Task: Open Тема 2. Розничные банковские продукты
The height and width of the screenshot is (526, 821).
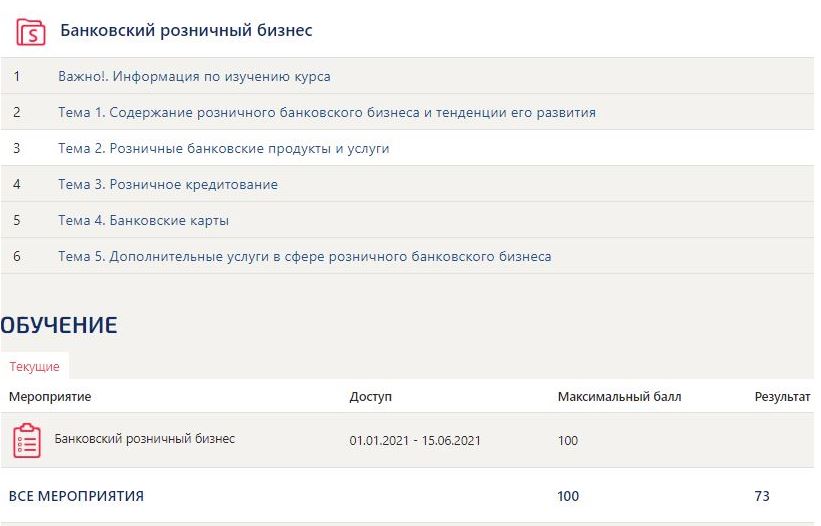Action: click(x=223, y=148)
